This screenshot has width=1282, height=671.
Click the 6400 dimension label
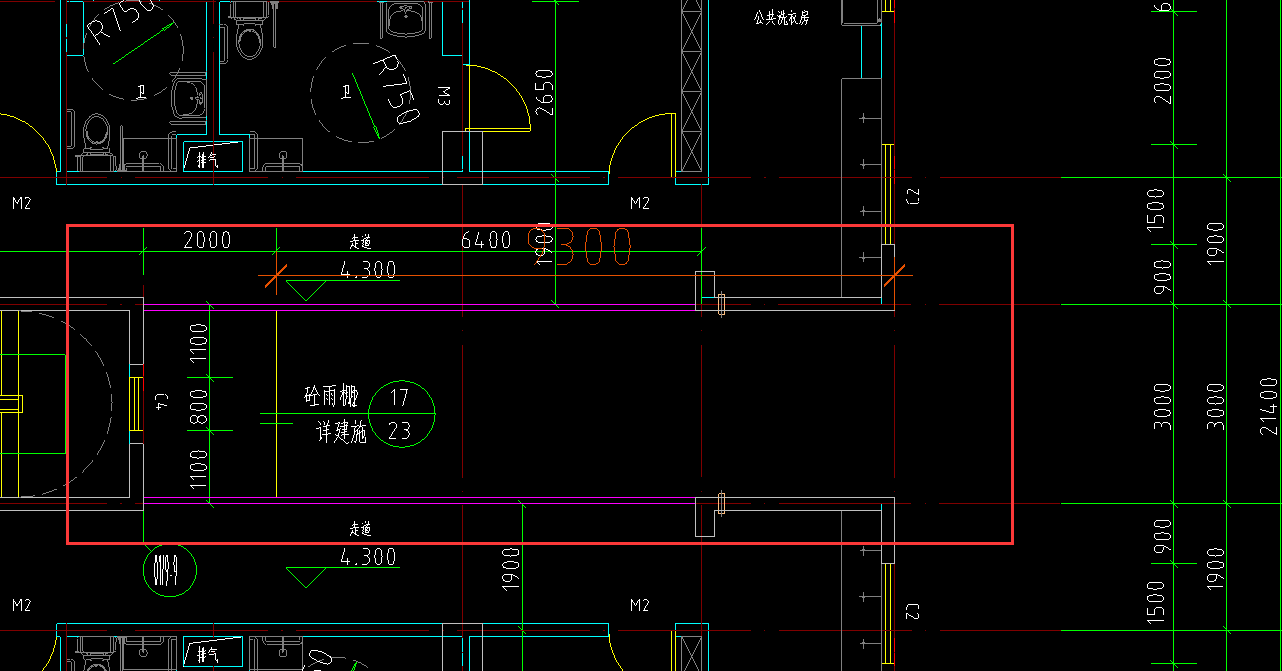(x=486, y=240)
